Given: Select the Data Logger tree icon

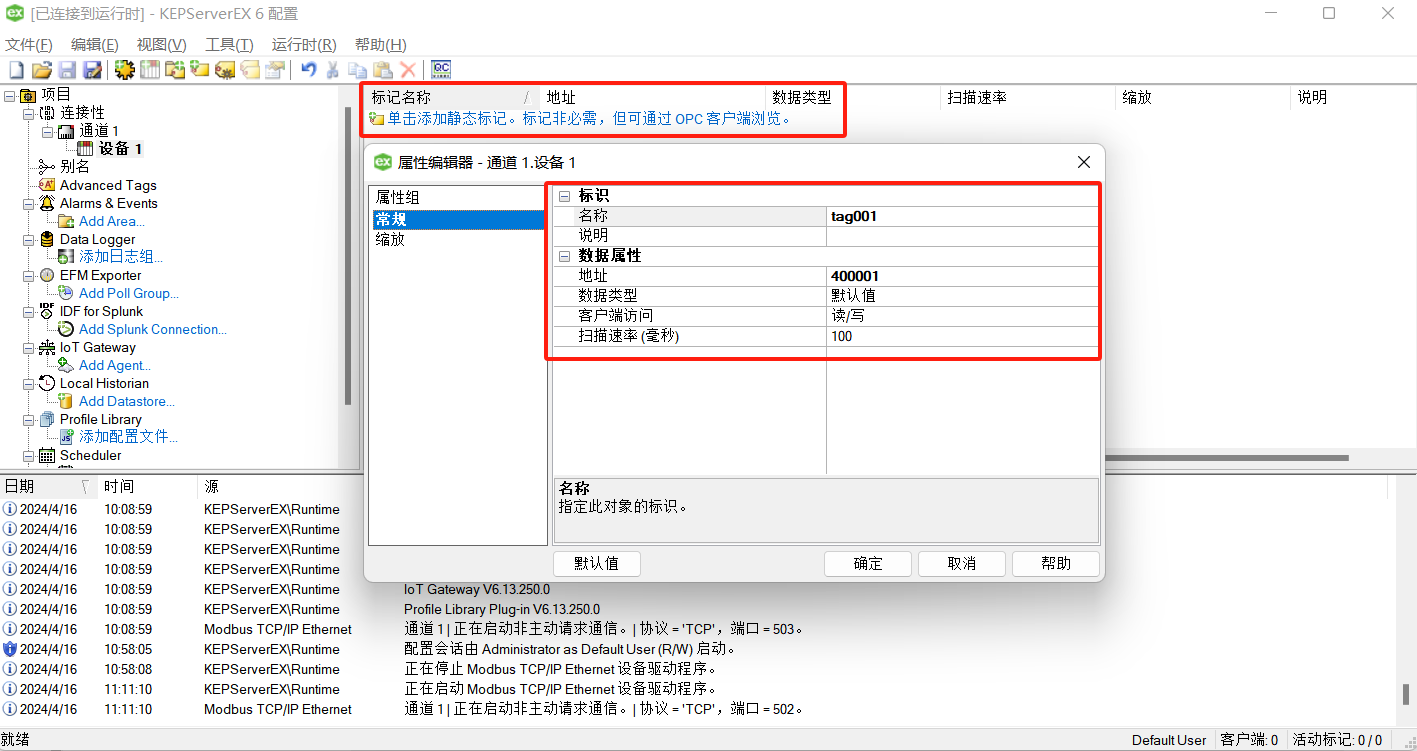Looking at the screenshot, I should (x=47, y=239).
